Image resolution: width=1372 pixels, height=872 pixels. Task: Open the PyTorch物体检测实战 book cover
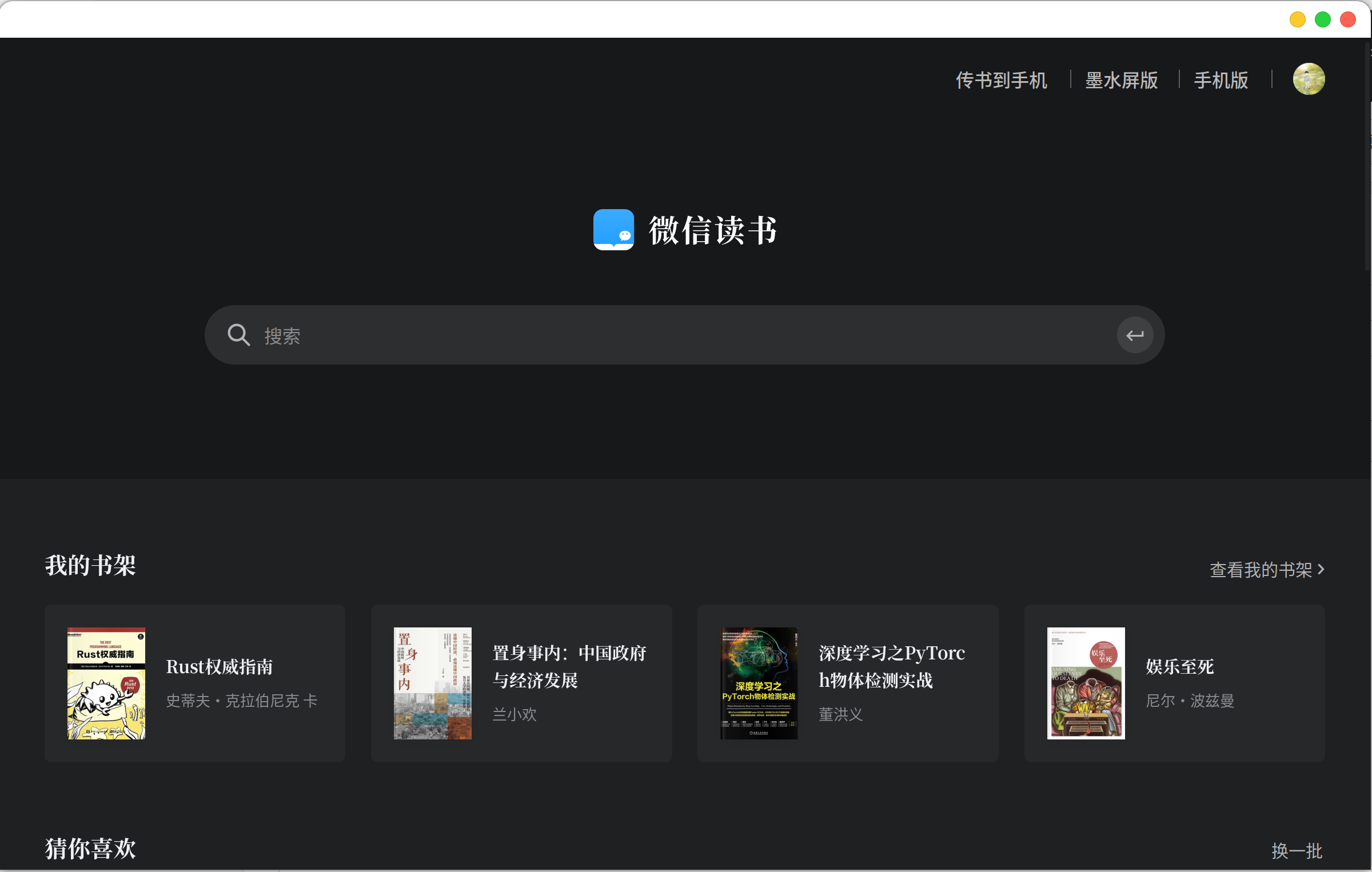click(759, 683)
